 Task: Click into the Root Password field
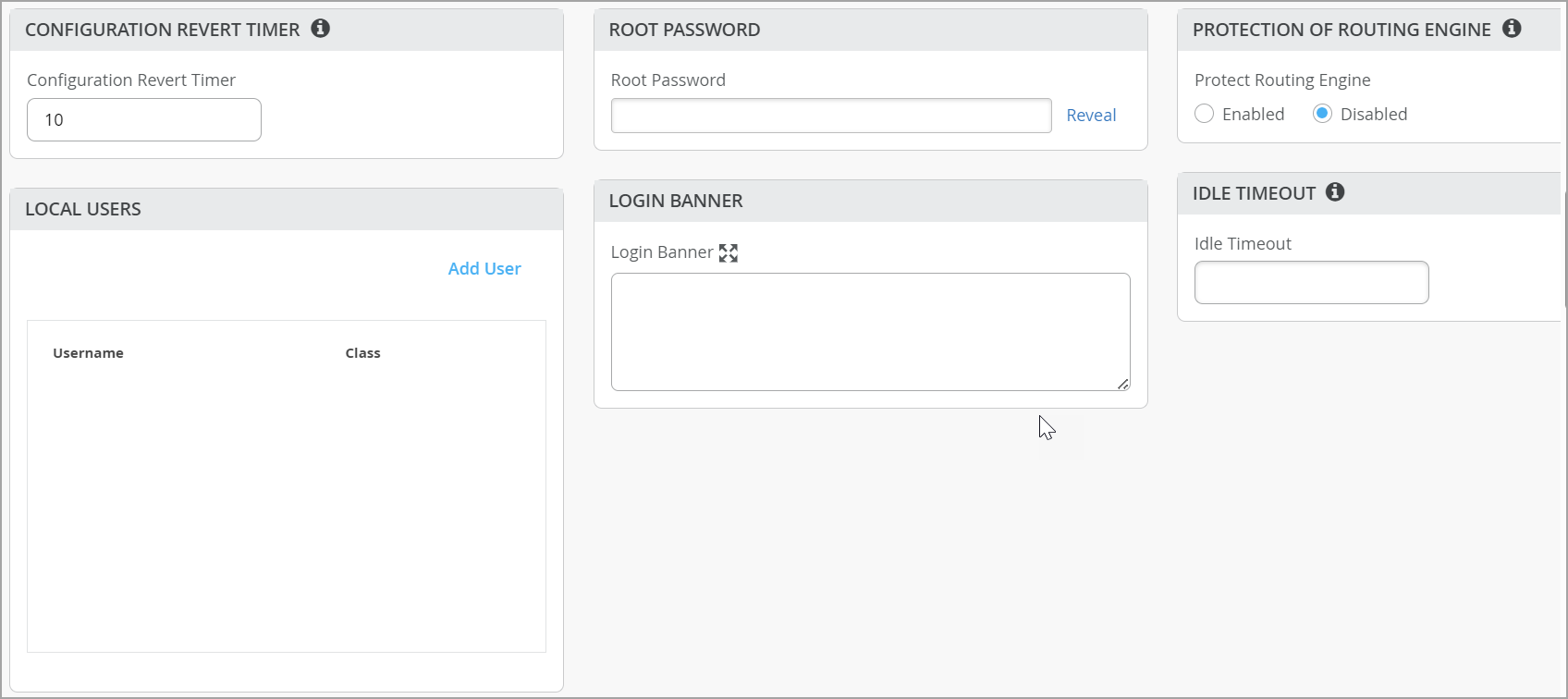click(830, 116)
